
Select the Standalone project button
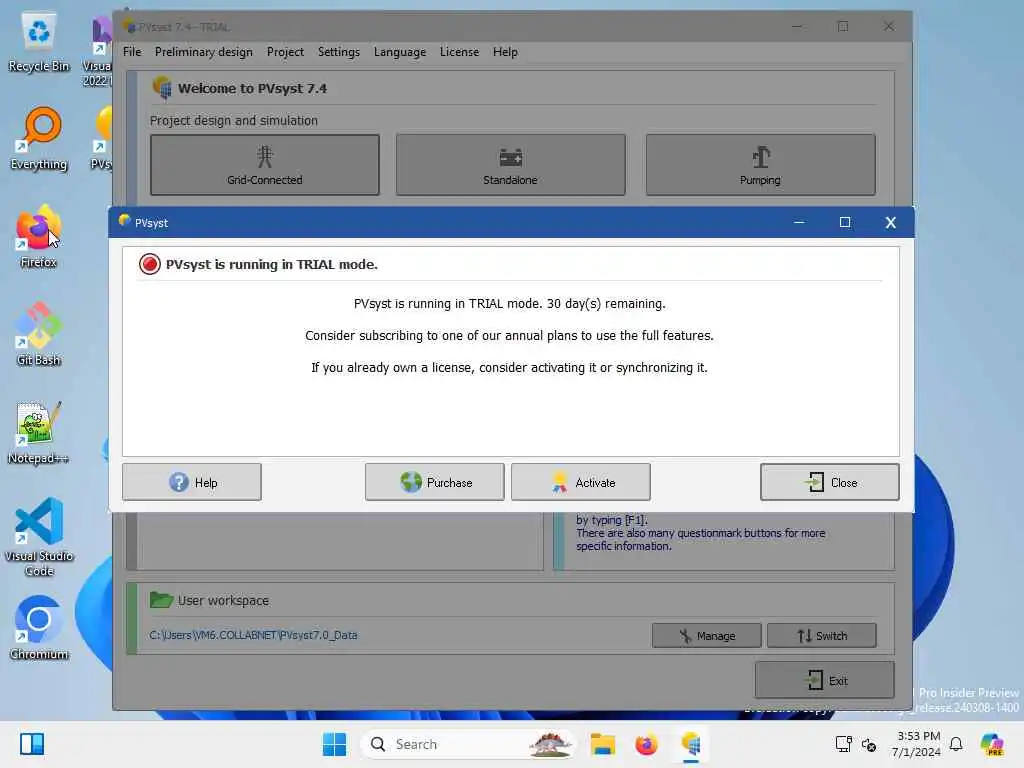510,165
